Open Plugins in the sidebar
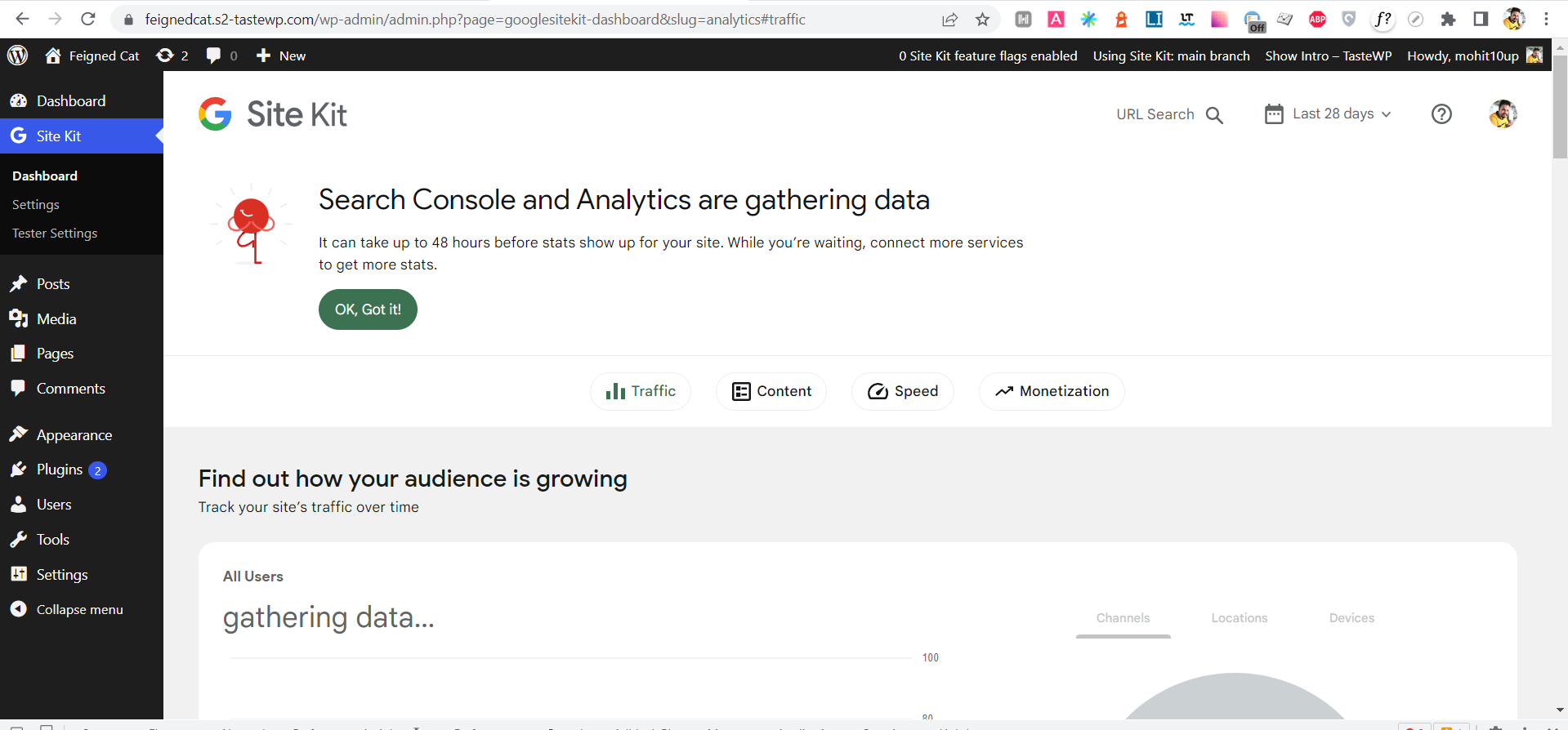This screenshot has height=730, width=1568. pos(59,470)
